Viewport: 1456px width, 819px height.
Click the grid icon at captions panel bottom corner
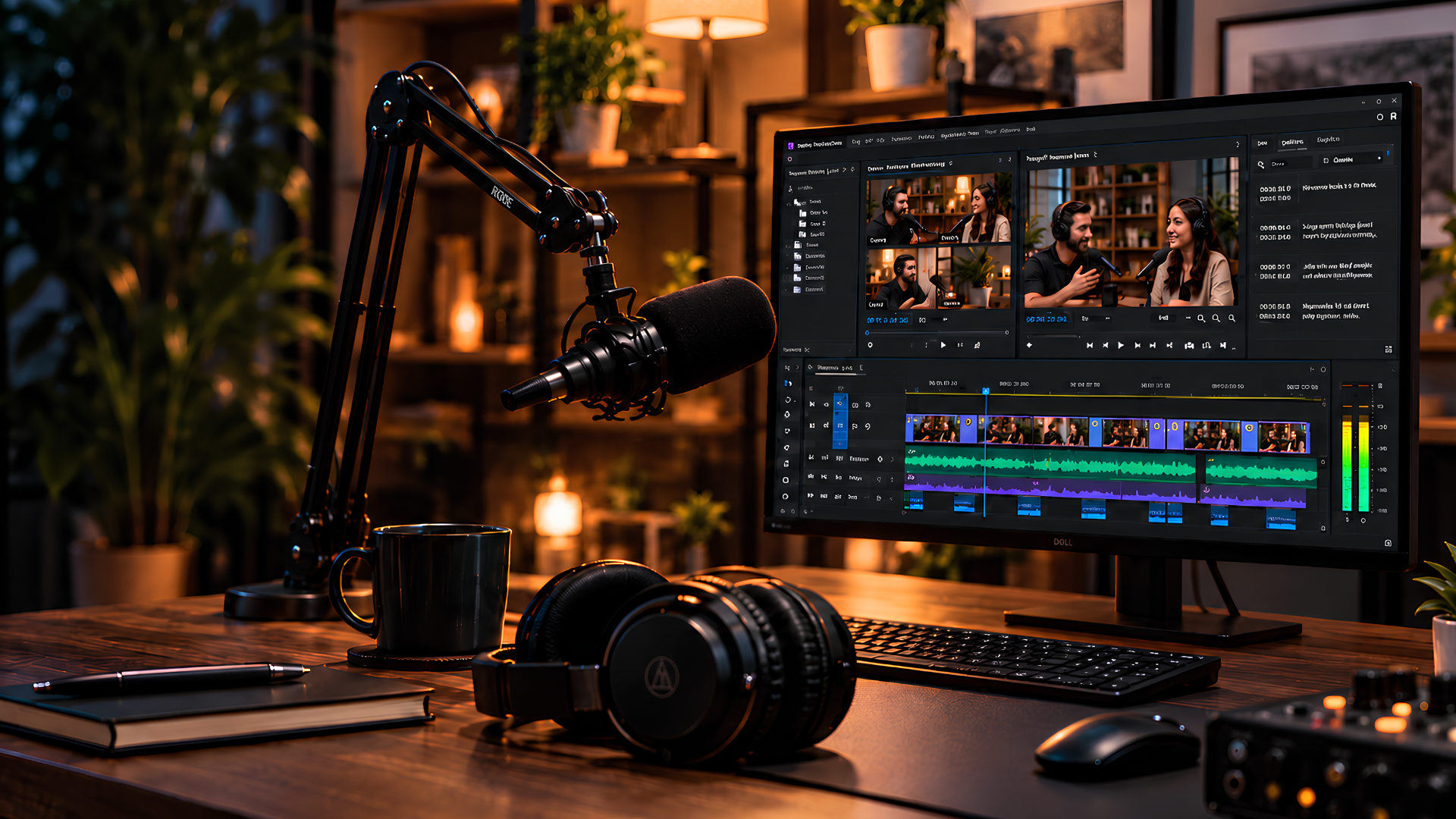(1389, 350)
